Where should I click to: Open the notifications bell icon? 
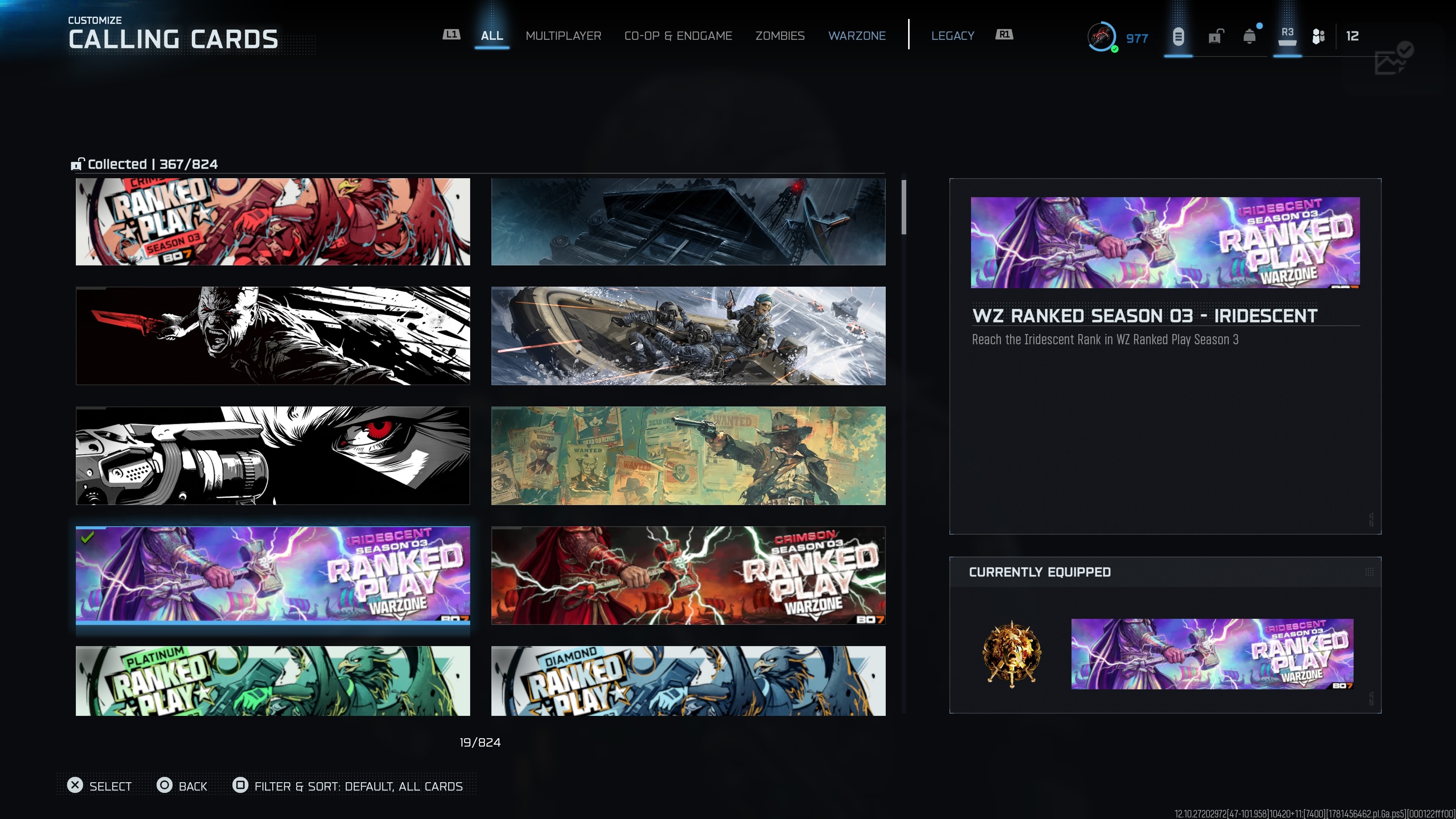pyautogui.click(x=1250, y=37)
